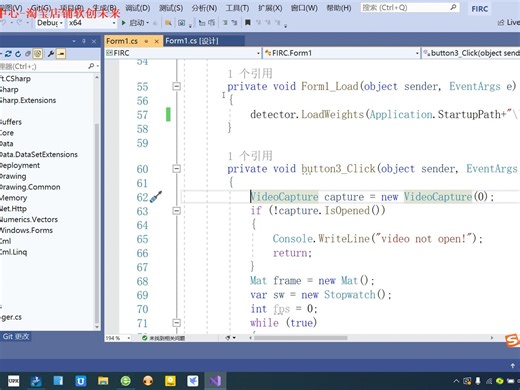Click the sync icon in Solution Explorer toolbar
Image resolution: width=520 pixels, height=390 pixels.
coord(8,54)
